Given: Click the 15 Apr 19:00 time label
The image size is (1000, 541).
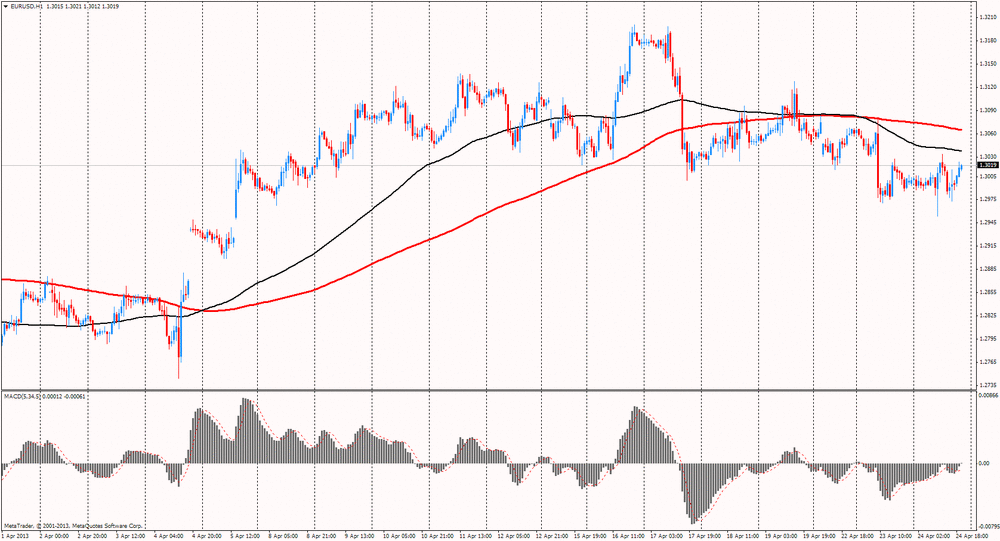Looking at the screenshot, I should click(x=590, y=536).
